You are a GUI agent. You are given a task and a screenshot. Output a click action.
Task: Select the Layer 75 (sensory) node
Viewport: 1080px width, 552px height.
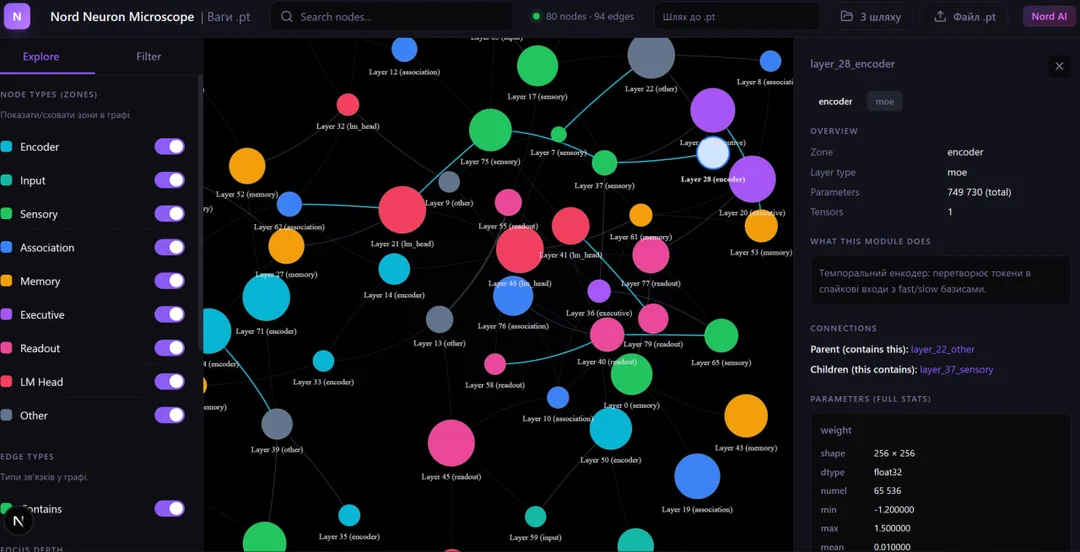pos(490,130)
